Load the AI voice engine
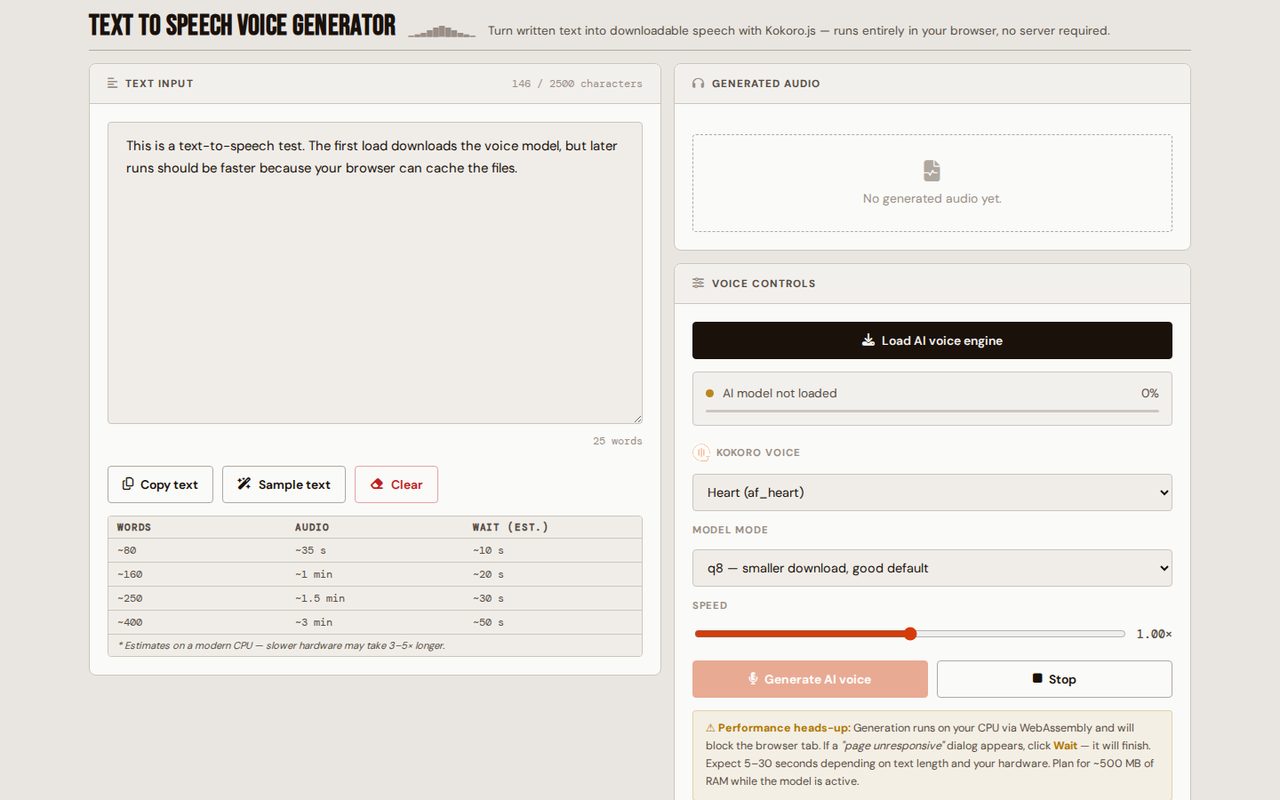This screenshot has height=800, width=1280. pyautogui.click(x=932, y=340)
